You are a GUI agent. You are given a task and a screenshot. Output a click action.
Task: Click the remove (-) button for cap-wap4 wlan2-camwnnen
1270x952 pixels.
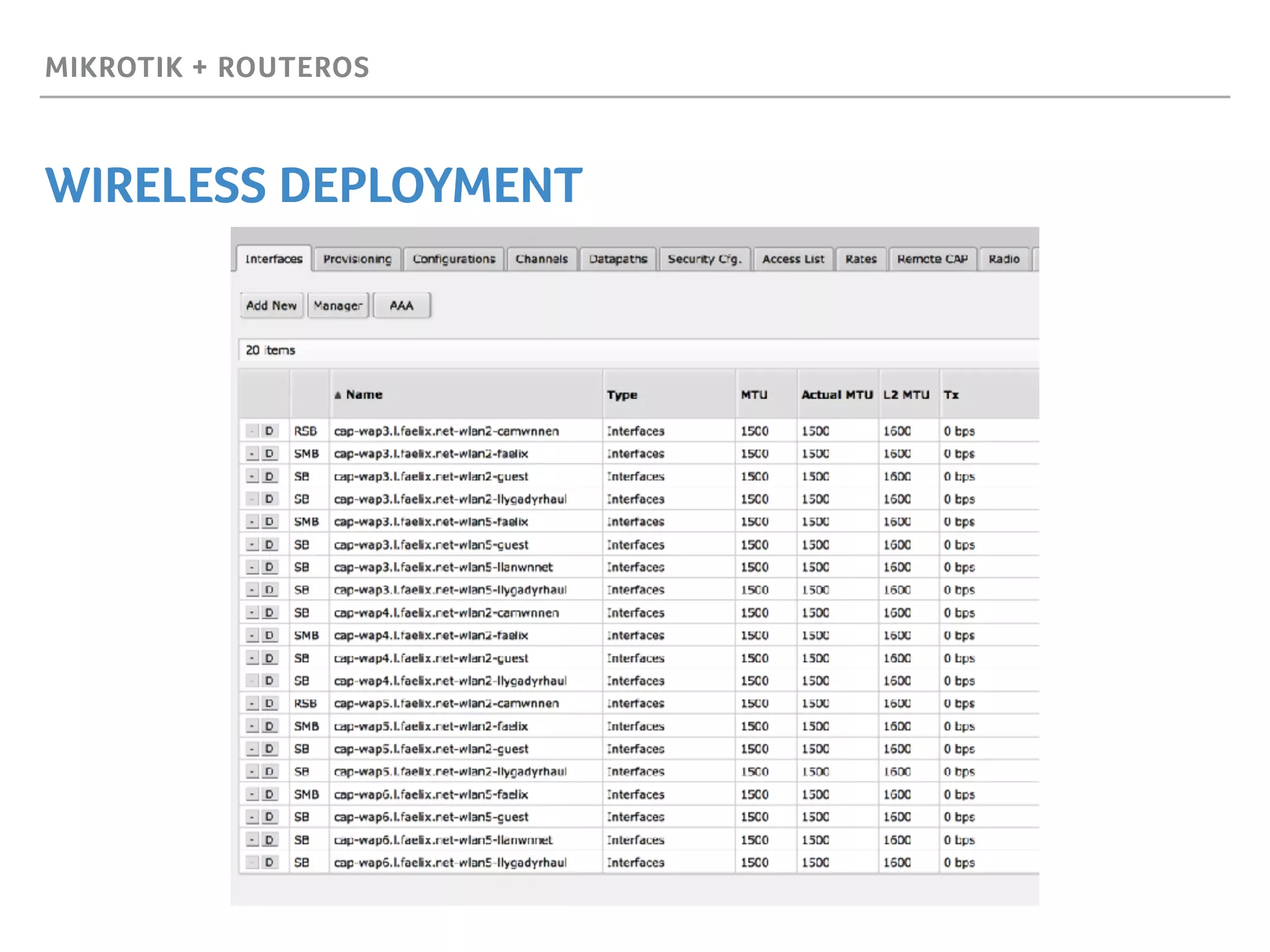pyautogui.click(x=252, y=613)
